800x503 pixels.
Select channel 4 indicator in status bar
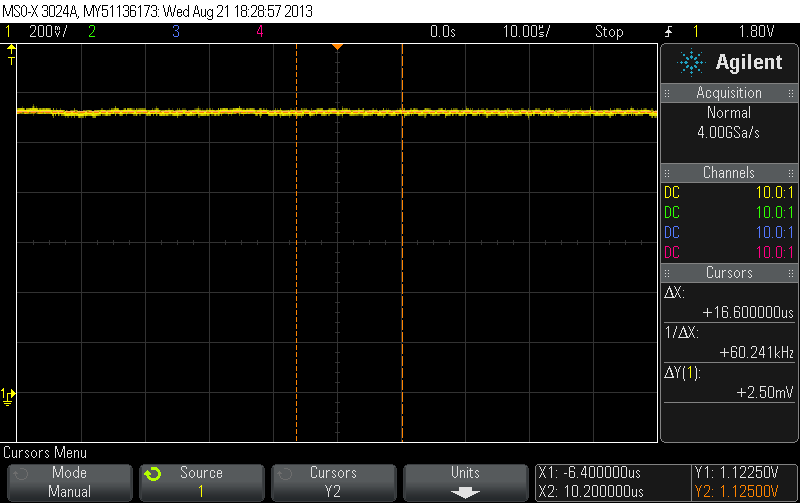coord(260,32)
